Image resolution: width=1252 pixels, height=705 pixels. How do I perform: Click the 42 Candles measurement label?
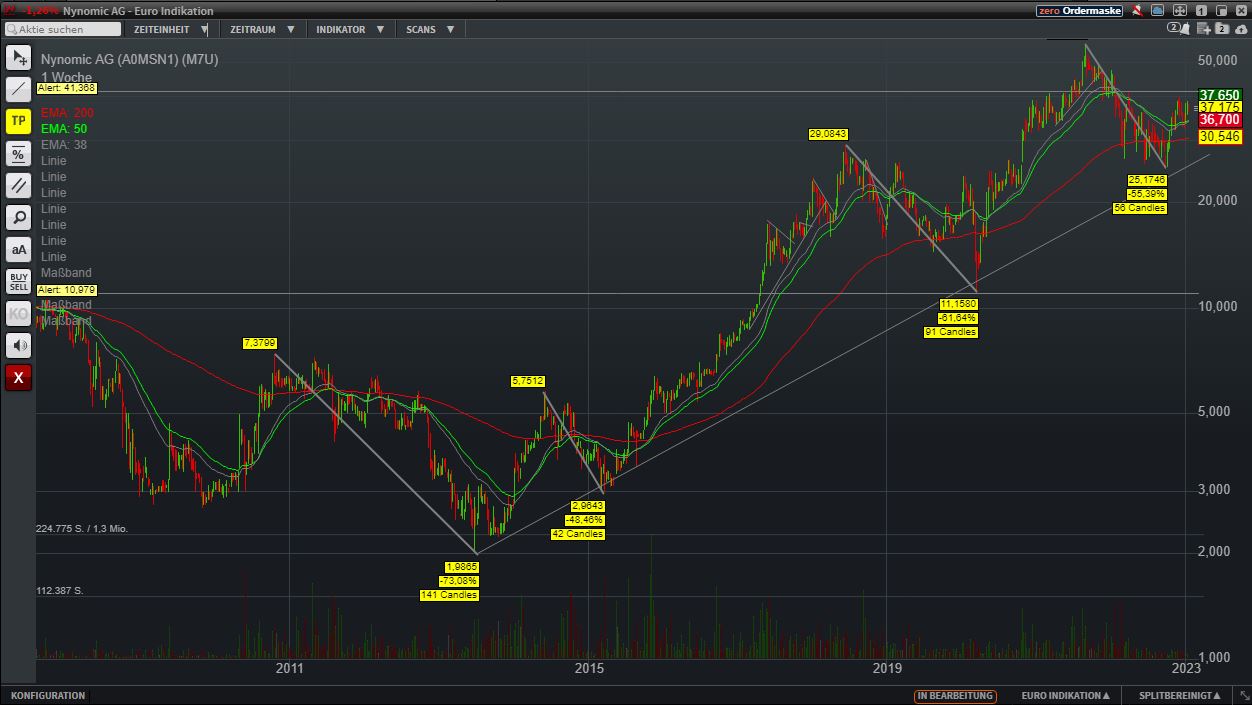click(578, 534)
